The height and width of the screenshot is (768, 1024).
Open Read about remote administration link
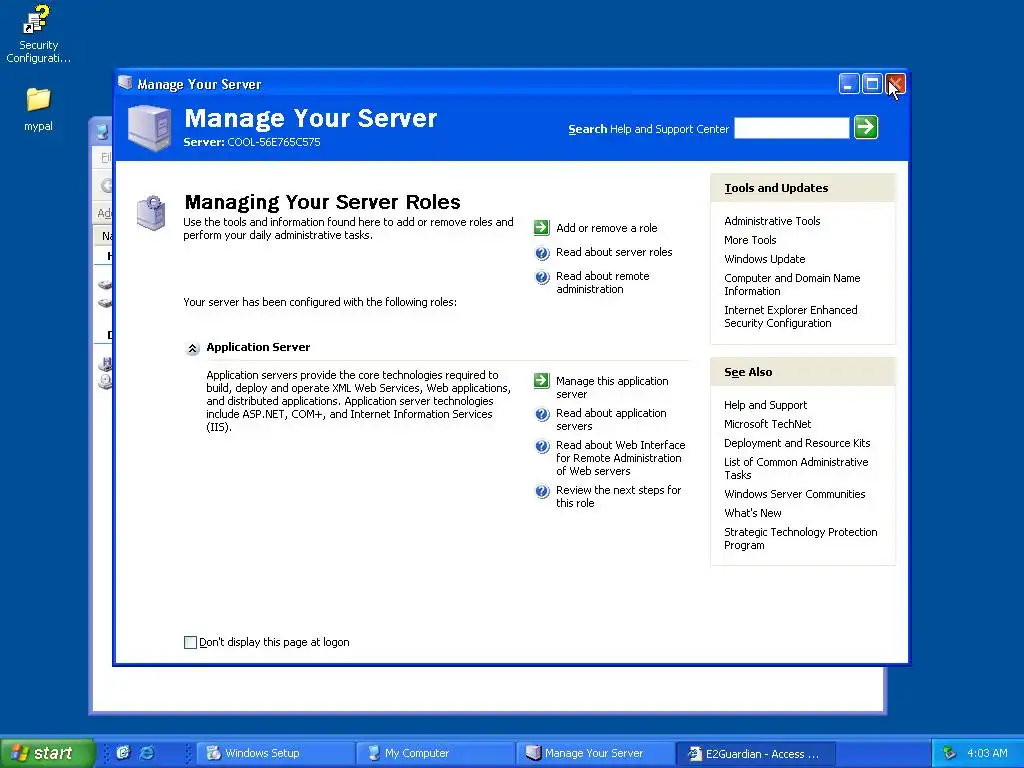(x=603, y=283)
